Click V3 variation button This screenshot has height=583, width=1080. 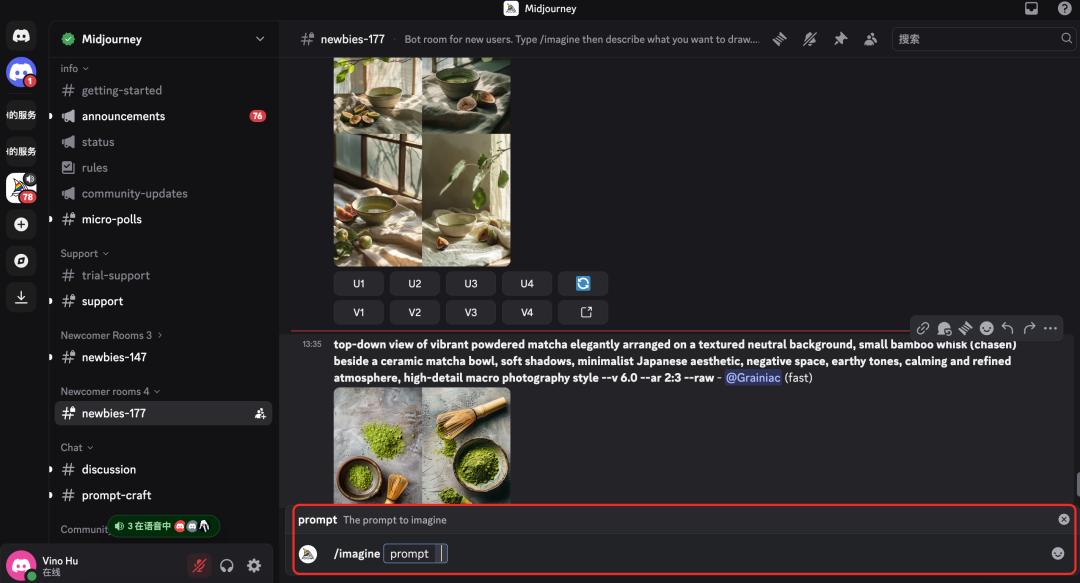click(x=470, y=312)
